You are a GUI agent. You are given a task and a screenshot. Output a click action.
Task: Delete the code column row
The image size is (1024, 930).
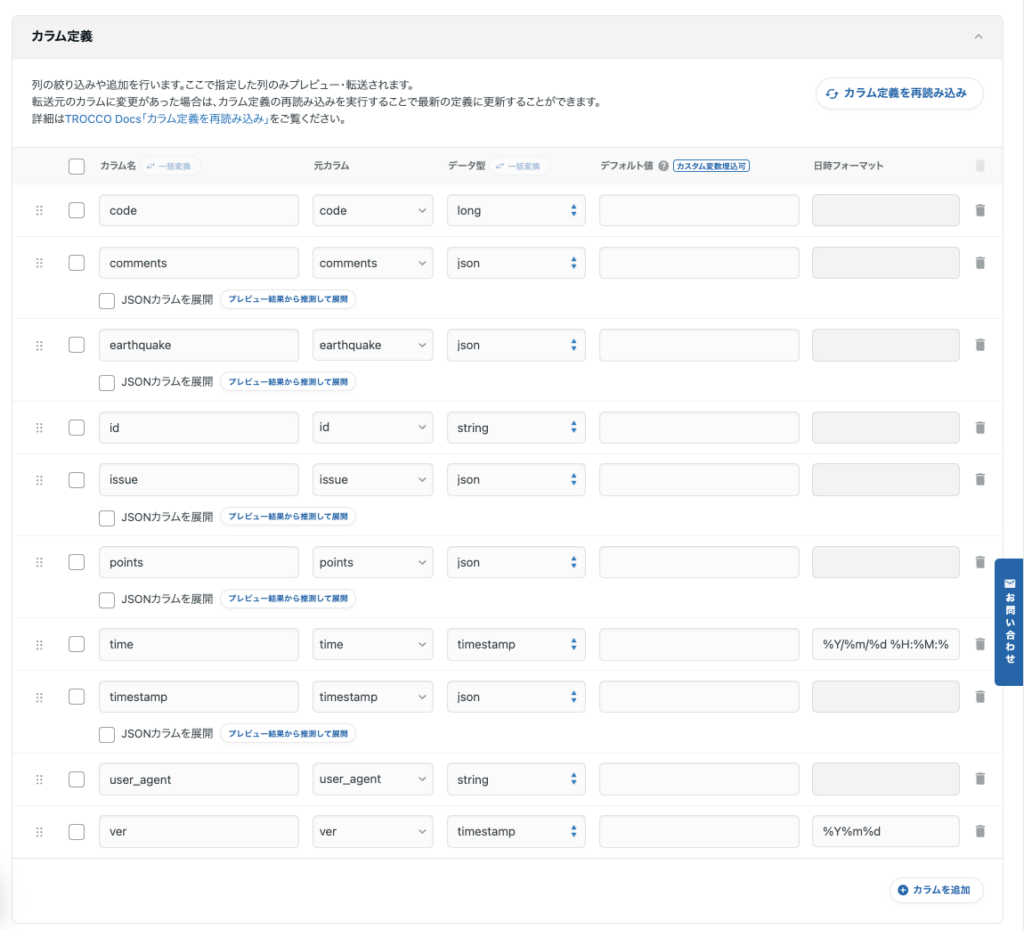point(980,211)
